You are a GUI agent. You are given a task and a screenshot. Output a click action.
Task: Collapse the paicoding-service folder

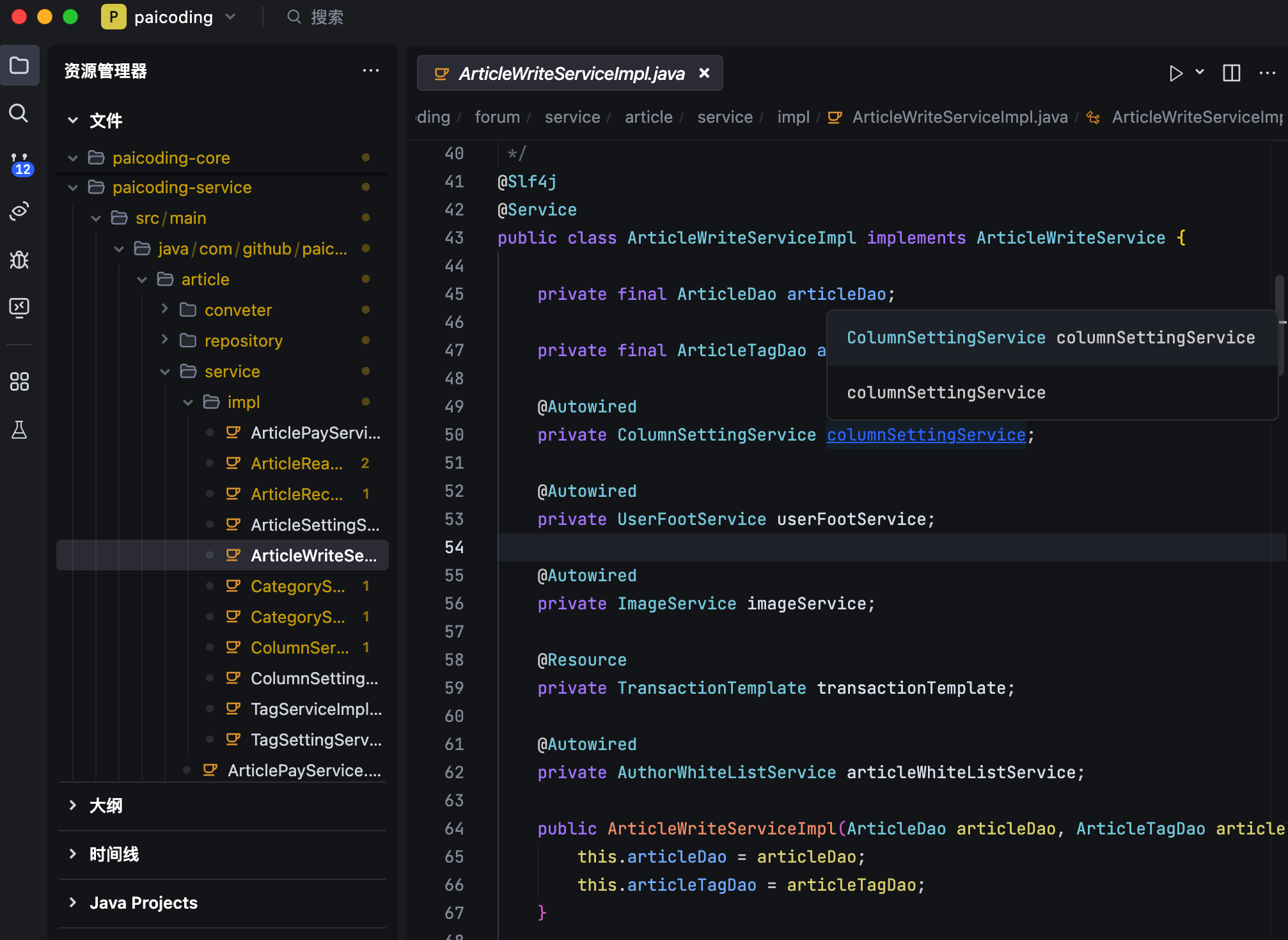[x=73, y=187]
